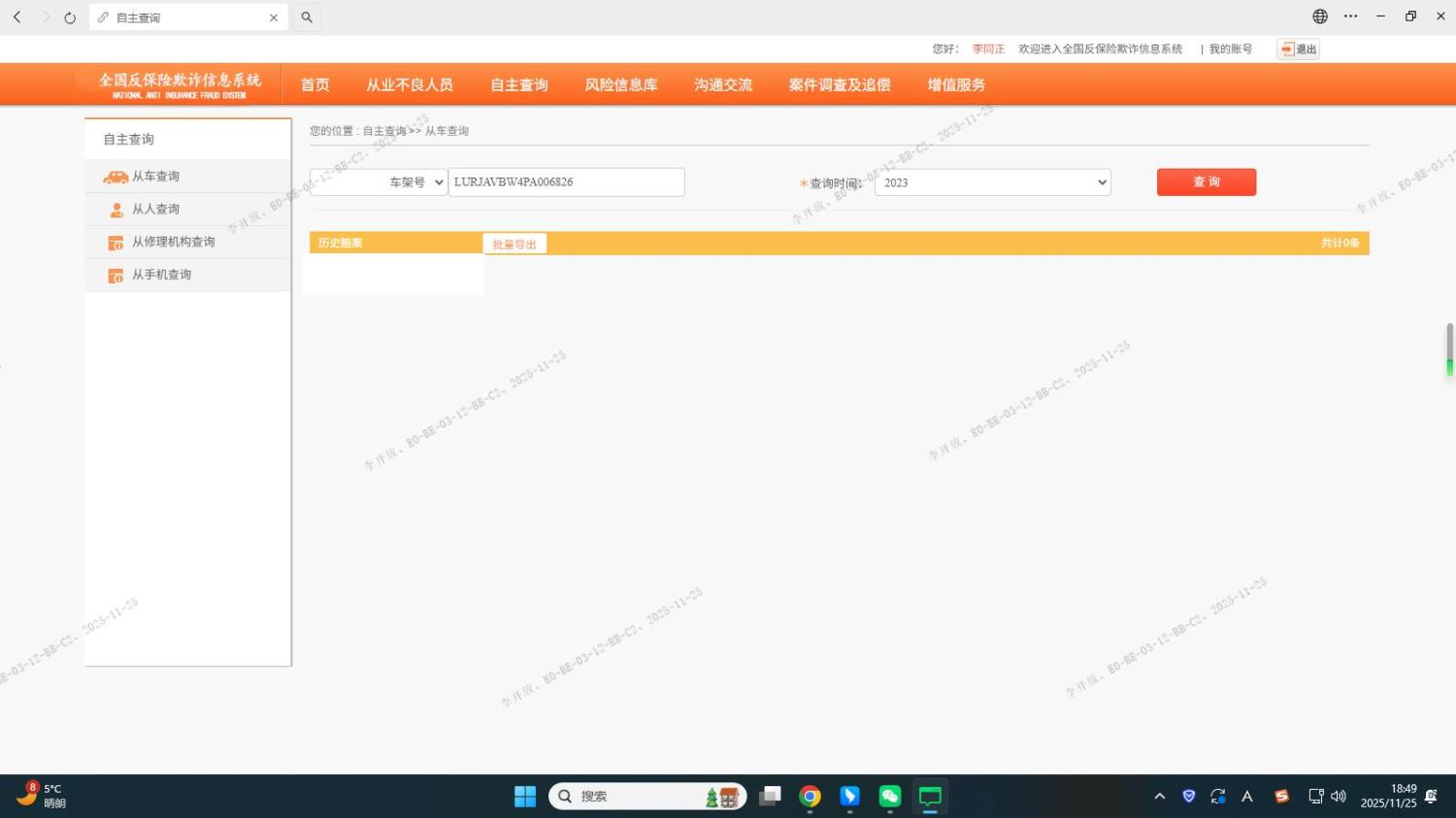
Task: Click the 批量导出 button
Action: tap(514, 245)
